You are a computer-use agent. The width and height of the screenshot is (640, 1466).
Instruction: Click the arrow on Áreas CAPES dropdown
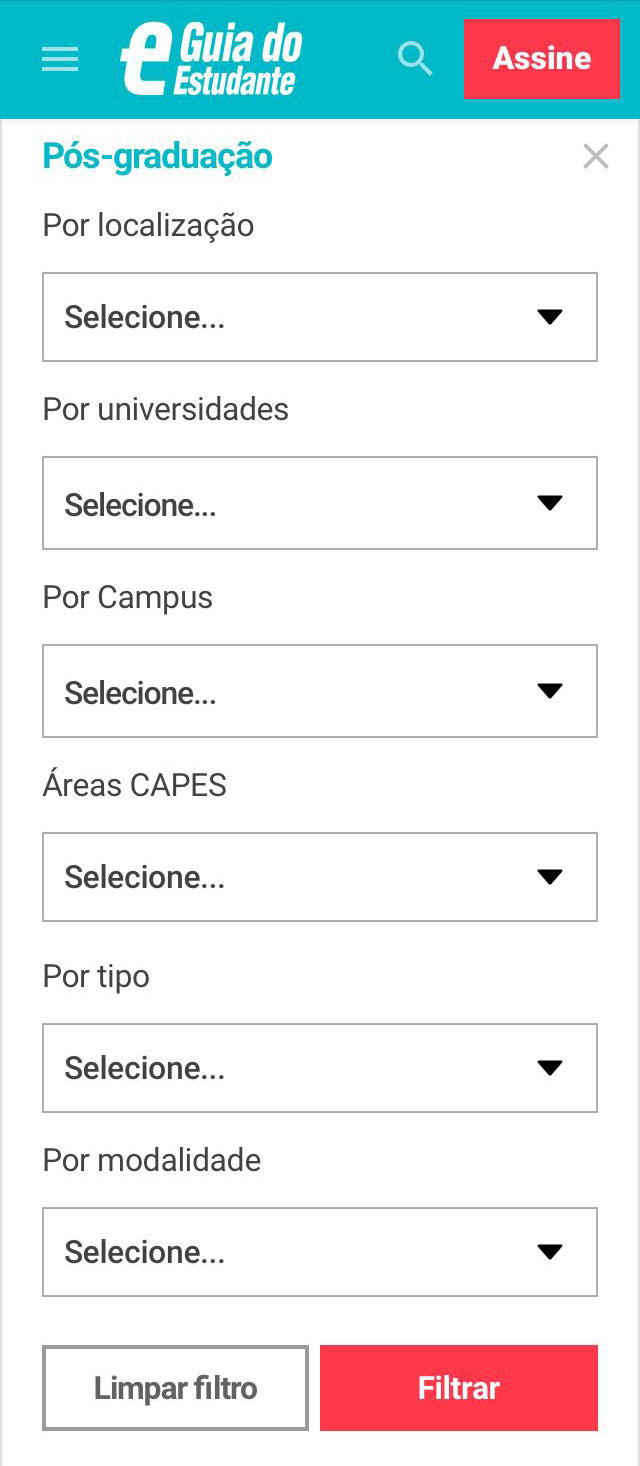pos(550,877)
